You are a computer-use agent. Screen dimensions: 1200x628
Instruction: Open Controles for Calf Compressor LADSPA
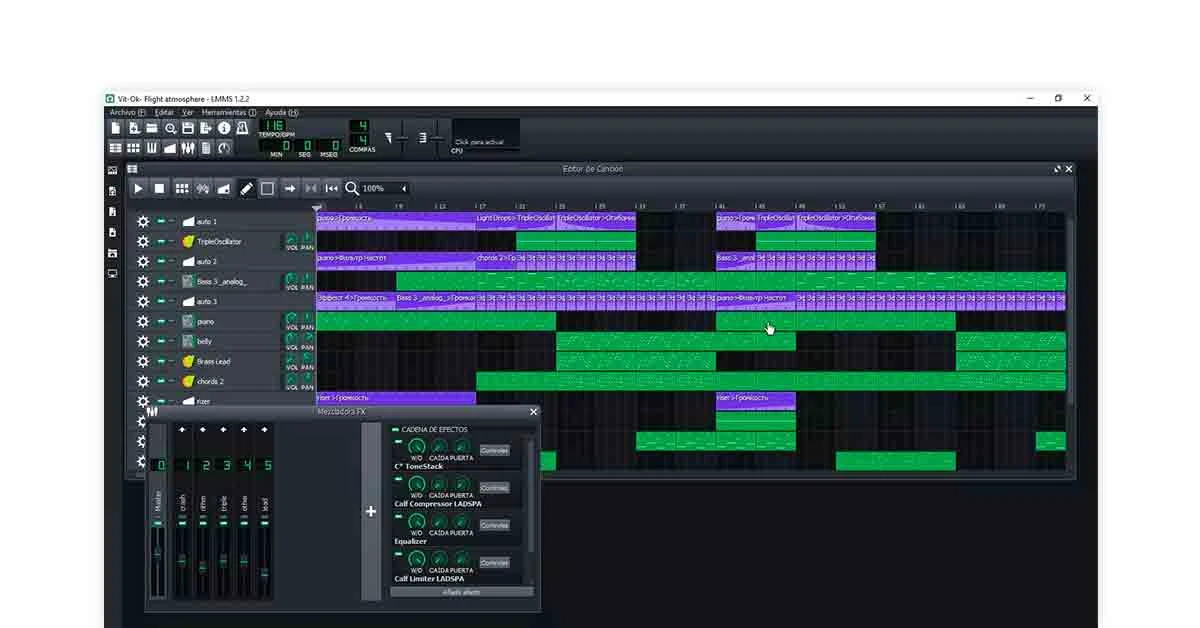(493, 487)
